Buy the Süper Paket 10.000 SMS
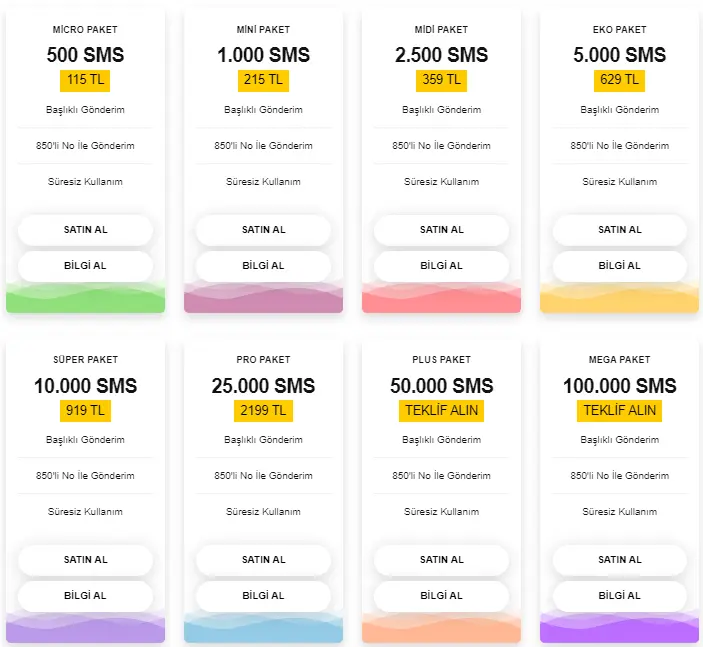Image resolution: width=703 pixels, height=647 pixels. pos(85,560)
